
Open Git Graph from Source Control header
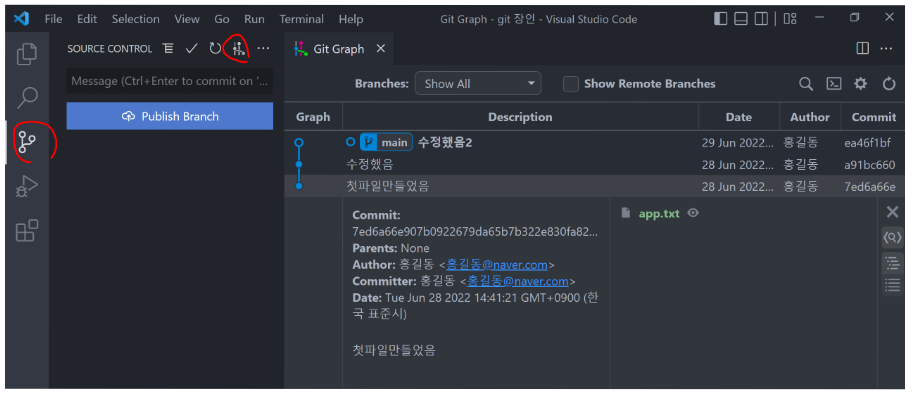(238, 49)
